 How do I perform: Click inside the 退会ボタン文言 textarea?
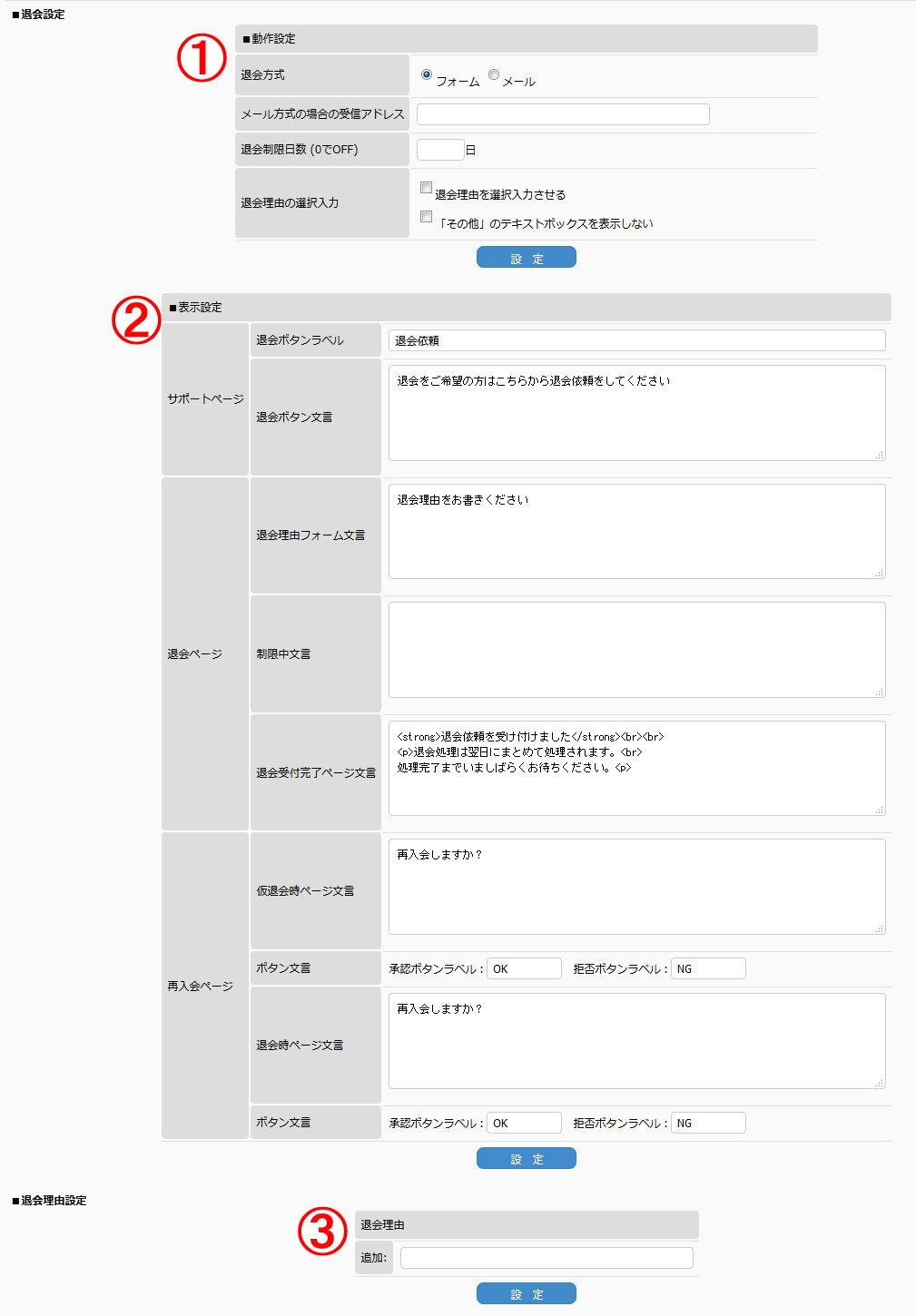coord(636,413)
